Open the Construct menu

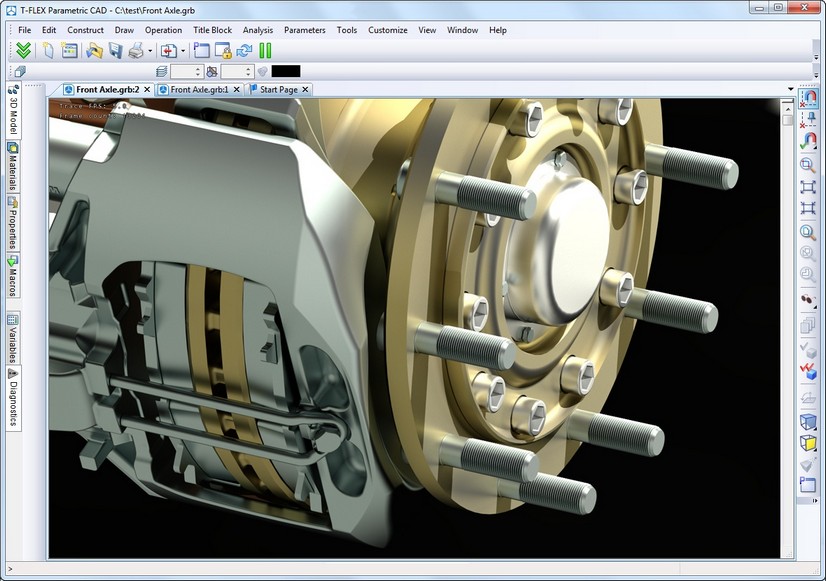pos(85,30)
